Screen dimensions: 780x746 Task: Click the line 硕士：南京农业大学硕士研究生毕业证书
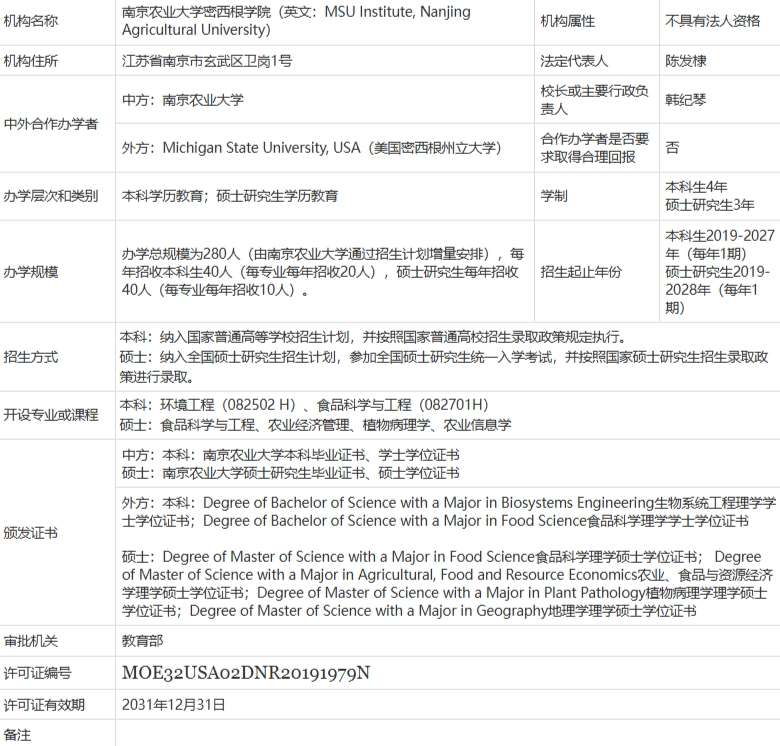point(291,473)
